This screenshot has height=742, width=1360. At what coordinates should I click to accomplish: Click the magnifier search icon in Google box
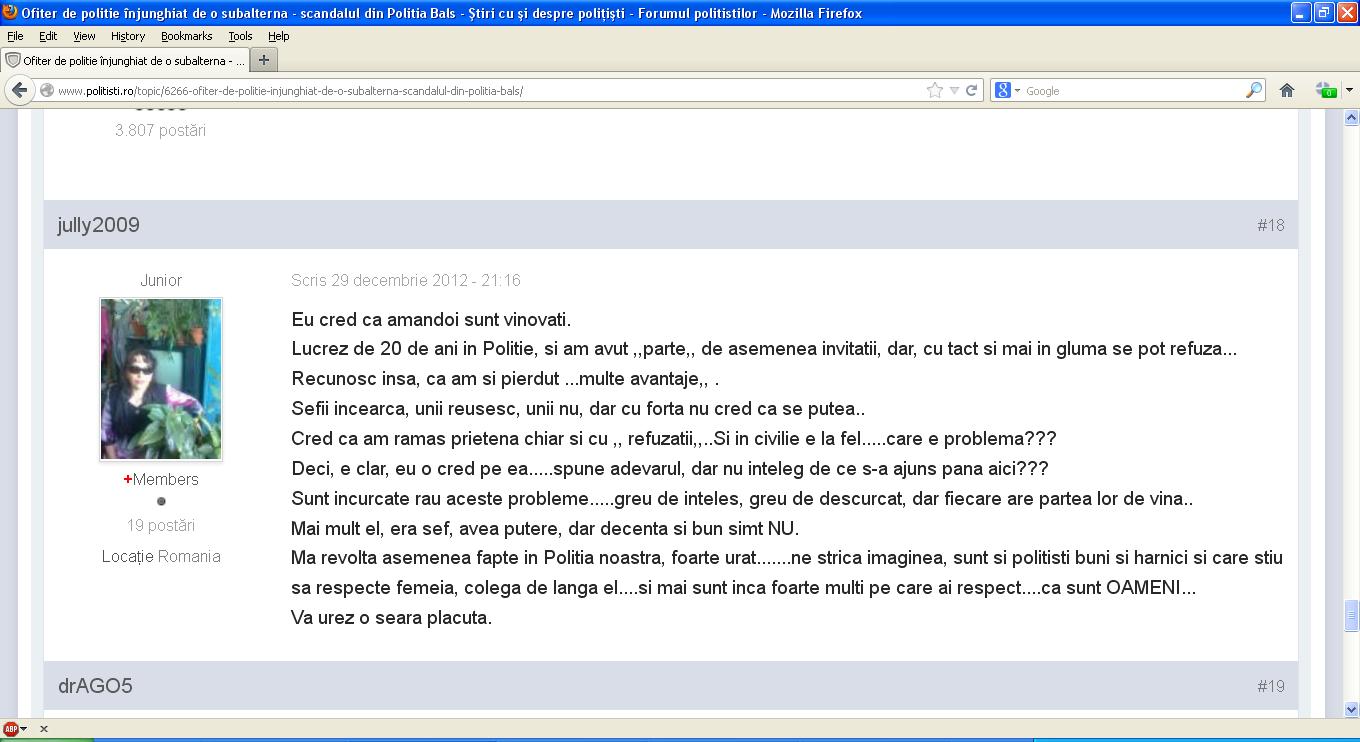click(x=1253, y=90)
